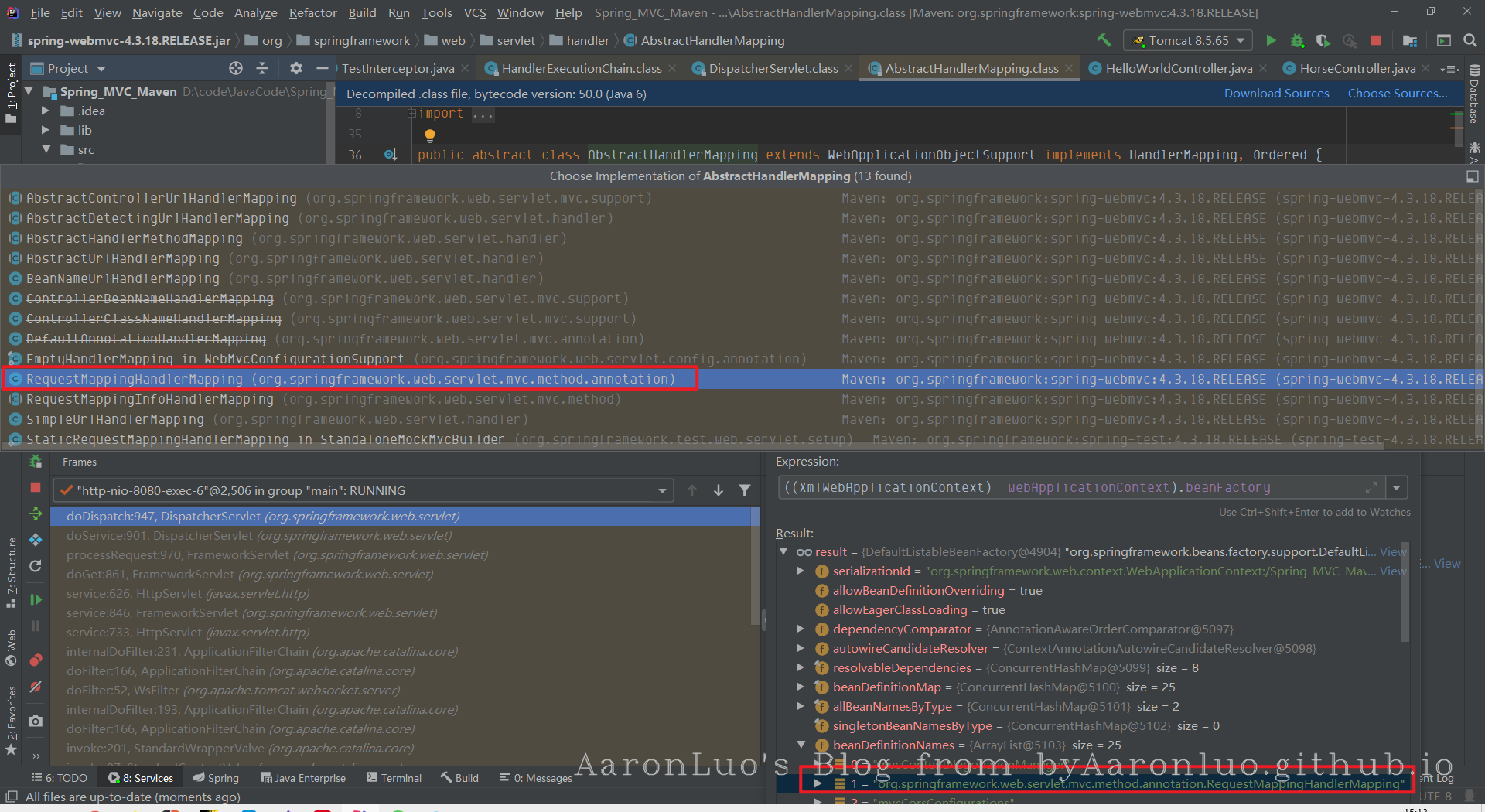The image size is (1485, 812).
Task: Expand the collapsed import block
Action: pos(412,113)
